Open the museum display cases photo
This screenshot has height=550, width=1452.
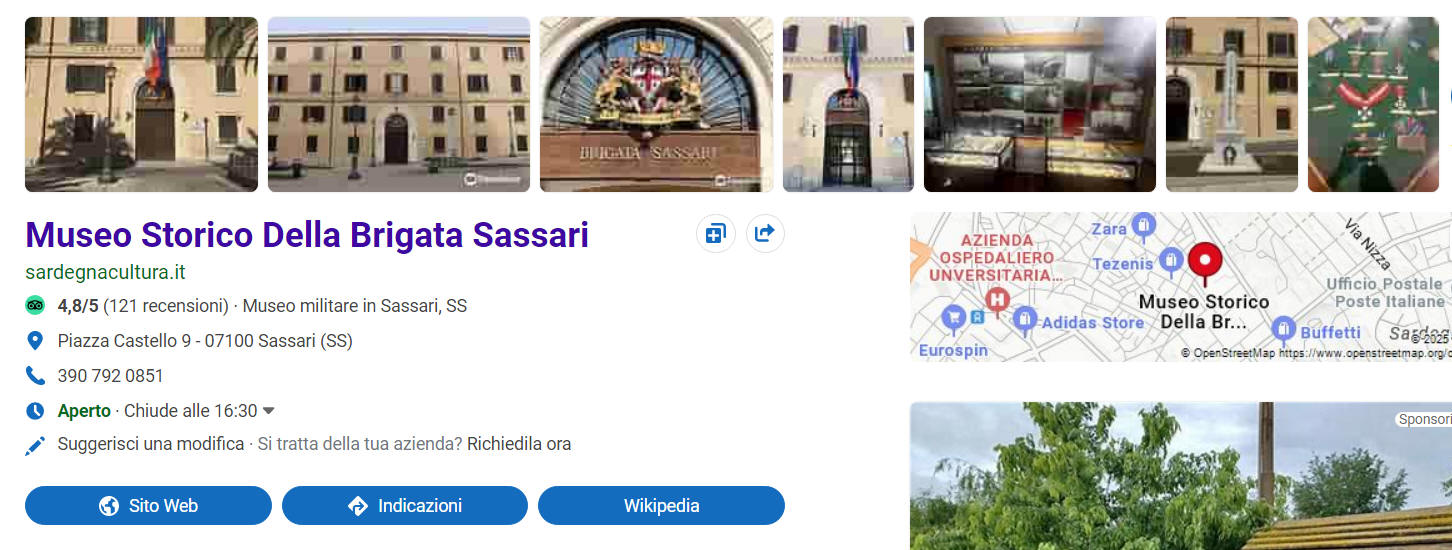pos(1040,104)
